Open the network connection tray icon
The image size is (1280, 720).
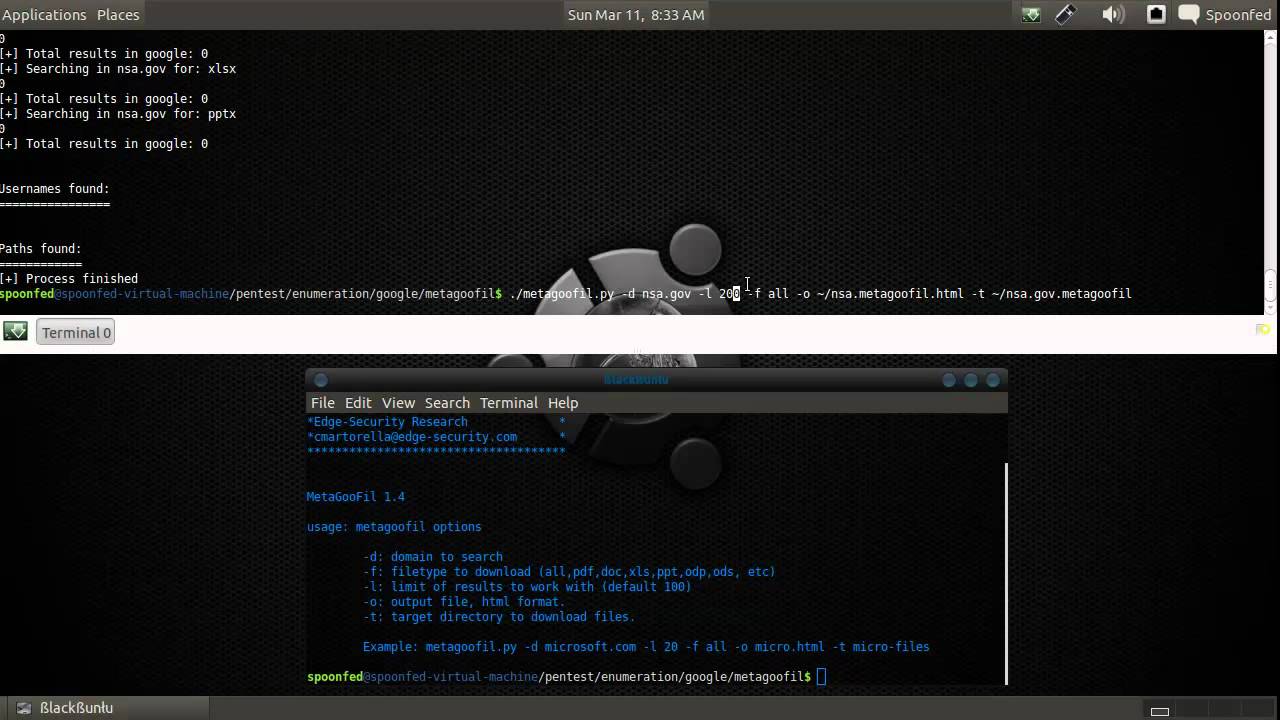click(x=1156, y=15)
